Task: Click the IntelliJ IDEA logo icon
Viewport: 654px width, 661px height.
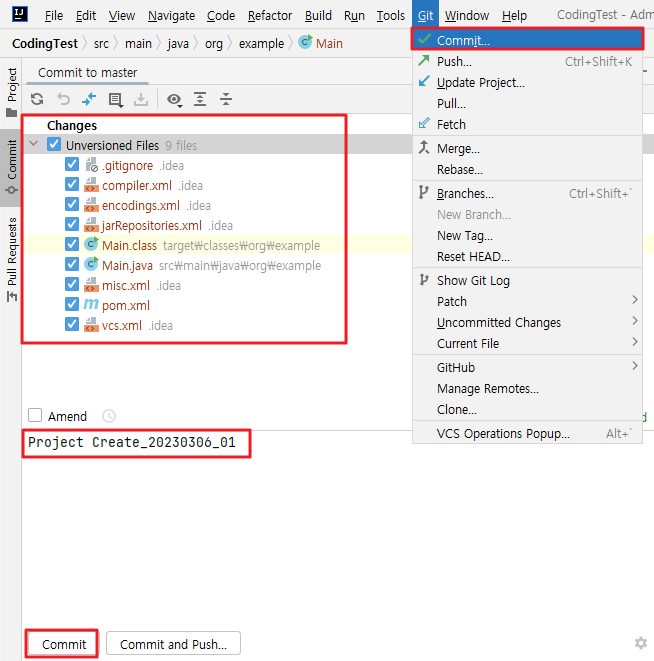Action: point(19,14)
